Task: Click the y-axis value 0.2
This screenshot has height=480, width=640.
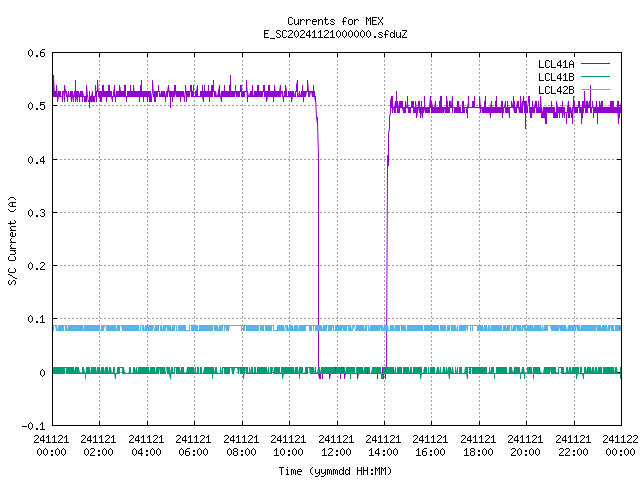Action: pyautogui.click(x=36, y=266)
